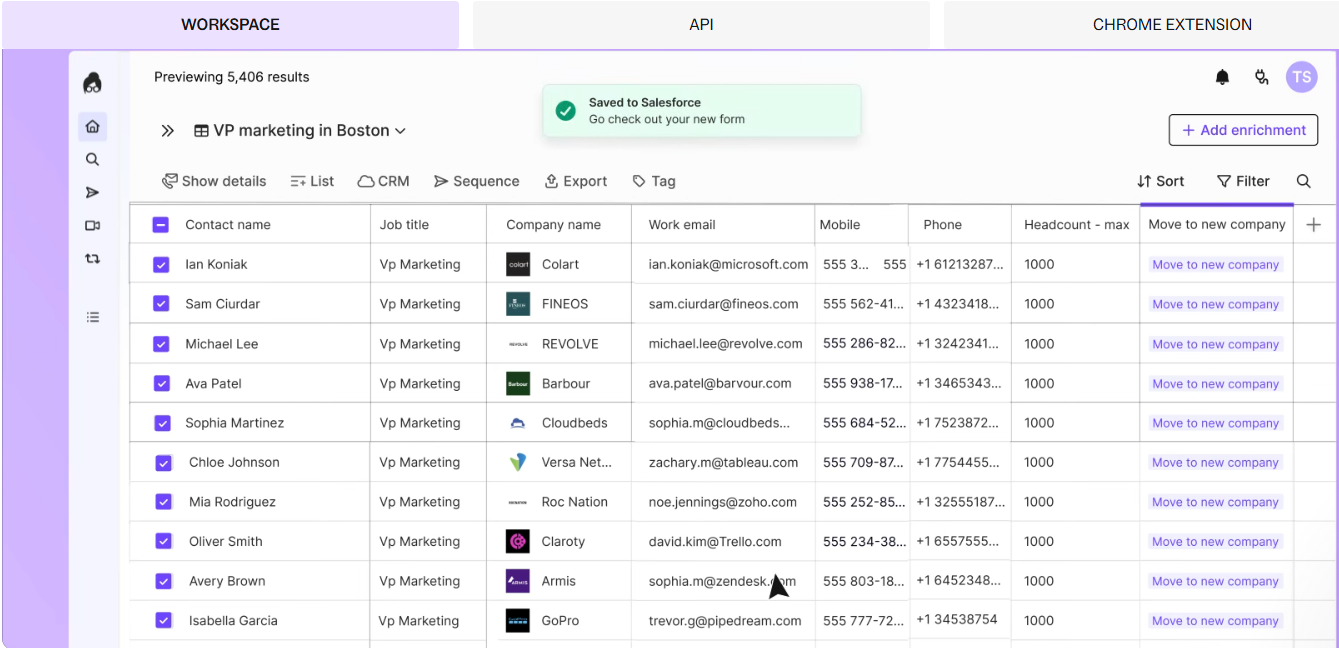This screenshot has width=1339, height=648.
Task: Click Move to new company for Mia Rodriguez
Action: pos(1215,502)
